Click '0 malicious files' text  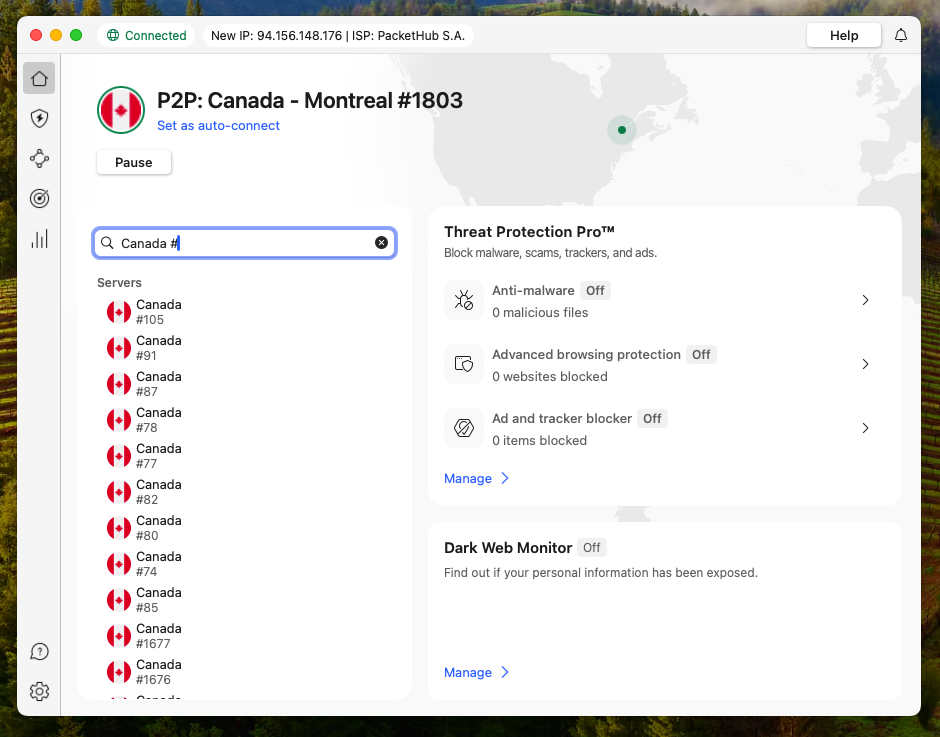[540, 312]
